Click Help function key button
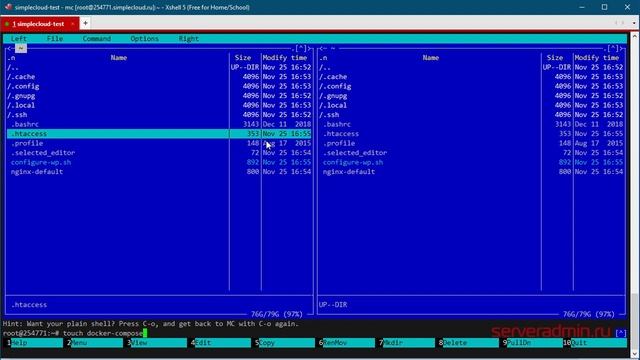The width and height of the screenshot is (640, 360). click(x=36, y=343)
